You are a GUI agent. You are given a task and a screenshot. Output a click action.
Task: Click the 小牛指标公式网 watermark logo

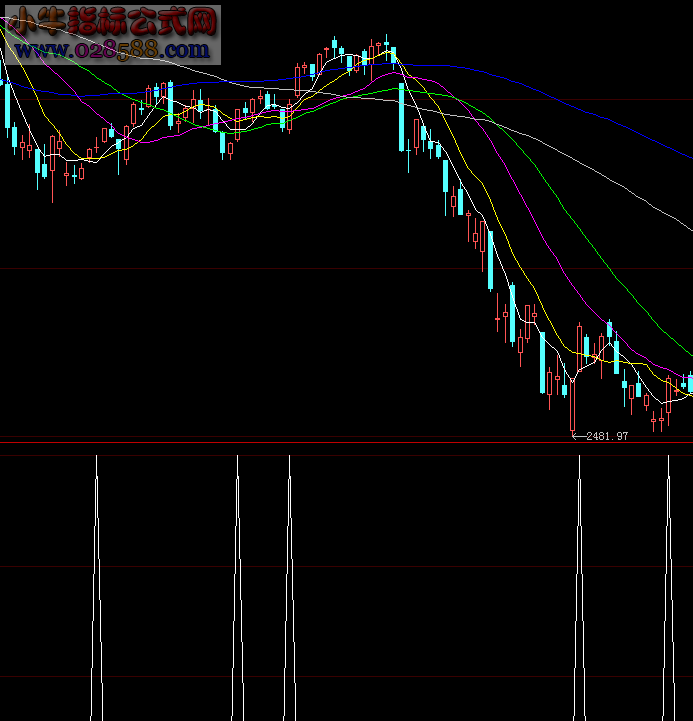[x=112, y=19]
